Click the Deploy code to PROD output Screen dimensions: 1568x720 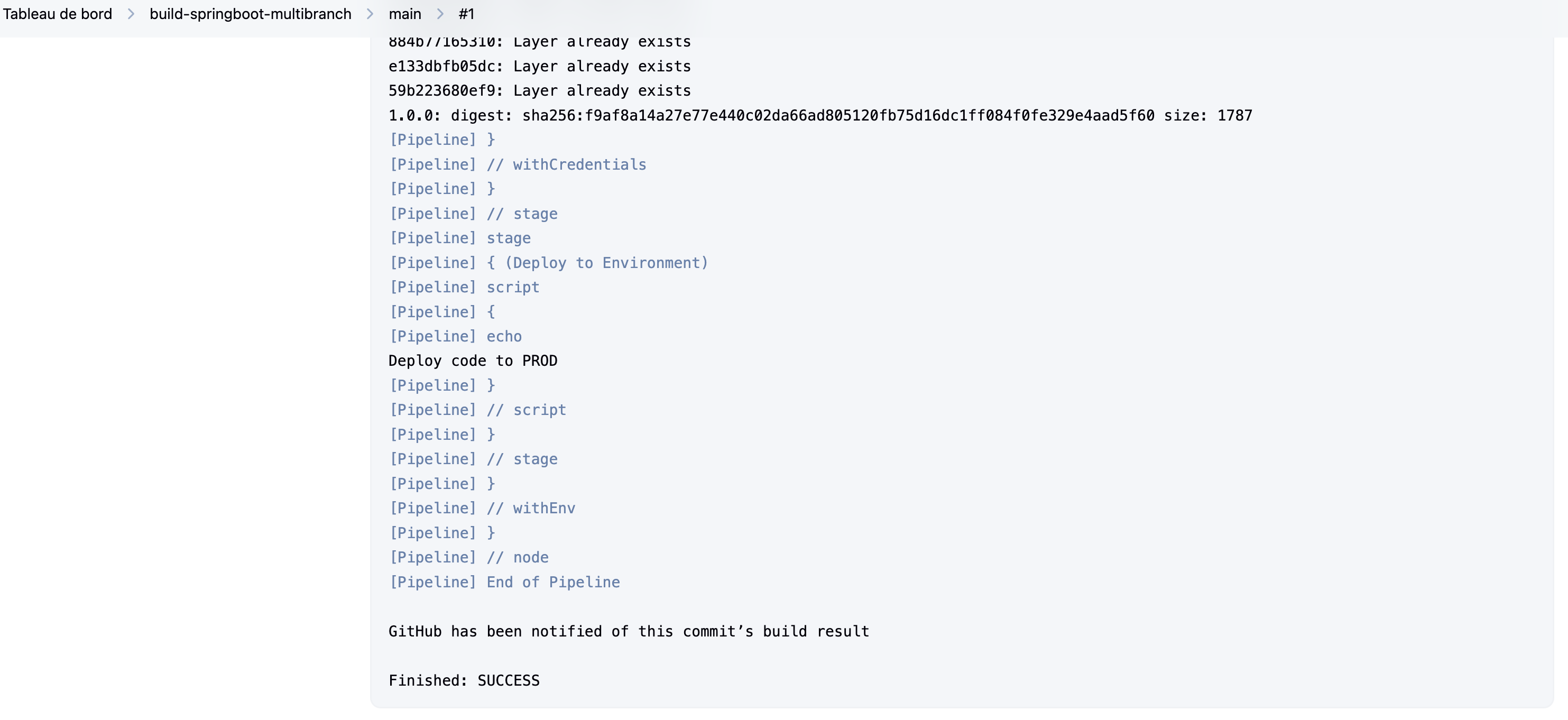click(472, 361)
